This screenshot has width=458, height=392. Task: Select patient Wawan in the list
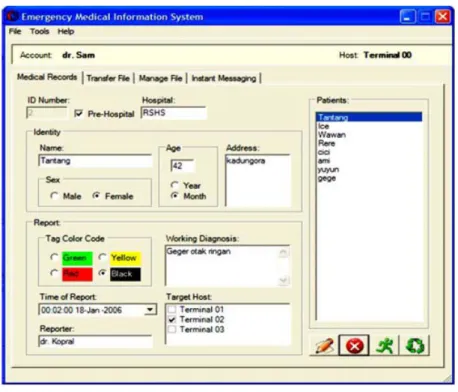pyautogui.click(x=369, y=135)
